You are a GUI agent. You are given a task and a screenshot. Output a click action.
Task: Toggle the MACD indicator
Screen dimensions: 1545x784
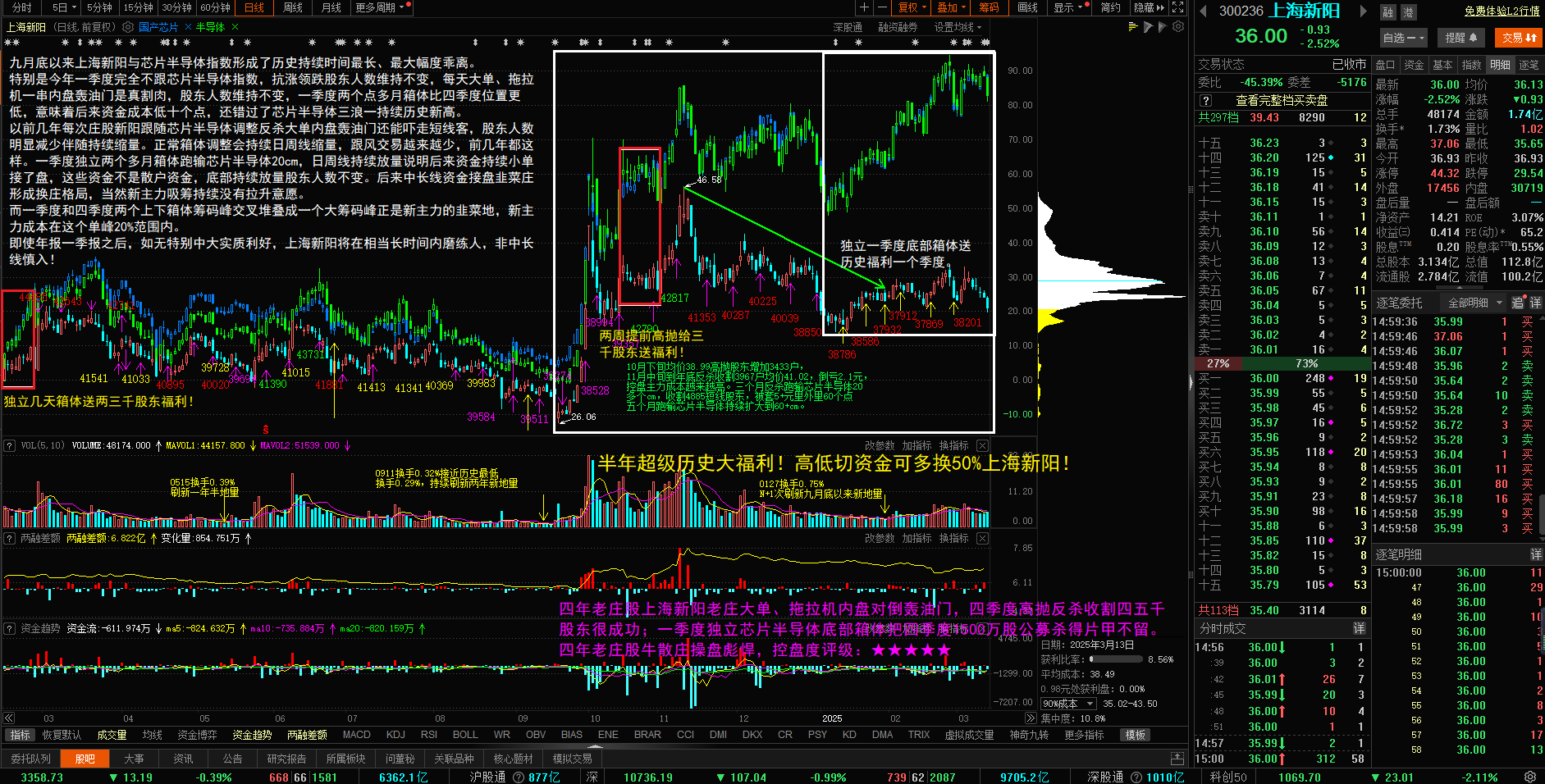click(x=357, y=735)
